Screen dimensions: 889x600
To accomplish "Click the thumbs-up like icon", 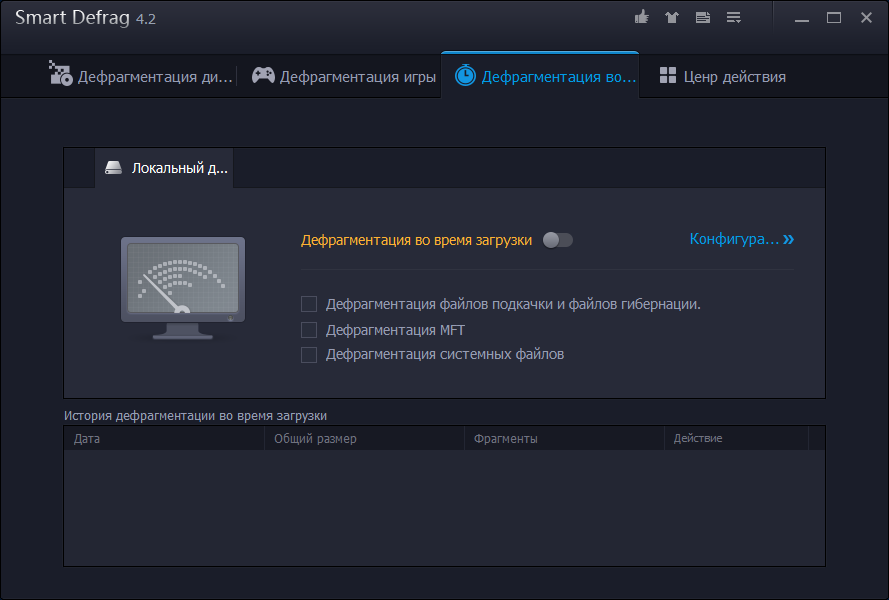I will pos(642,18).
